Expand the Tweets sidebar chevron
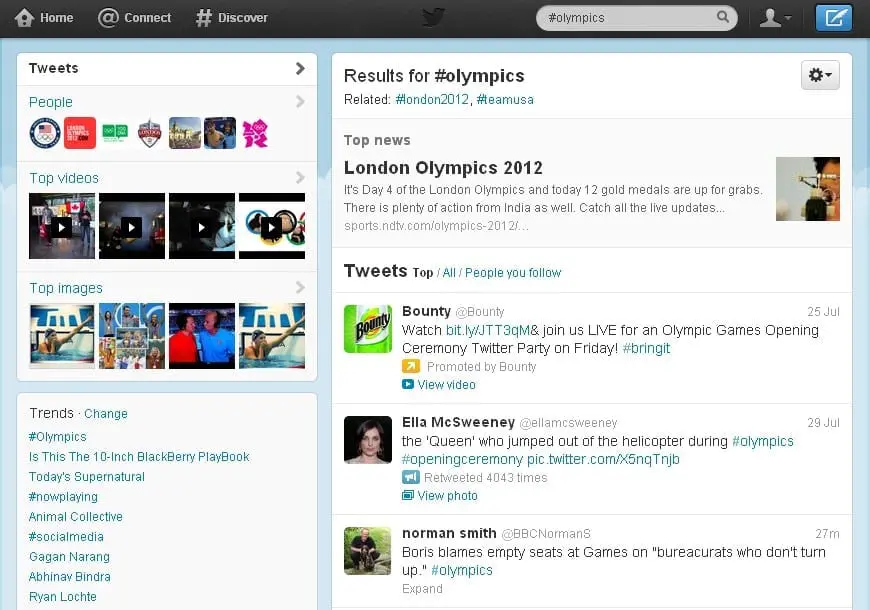The image size is (870, 610). point(300,68)
